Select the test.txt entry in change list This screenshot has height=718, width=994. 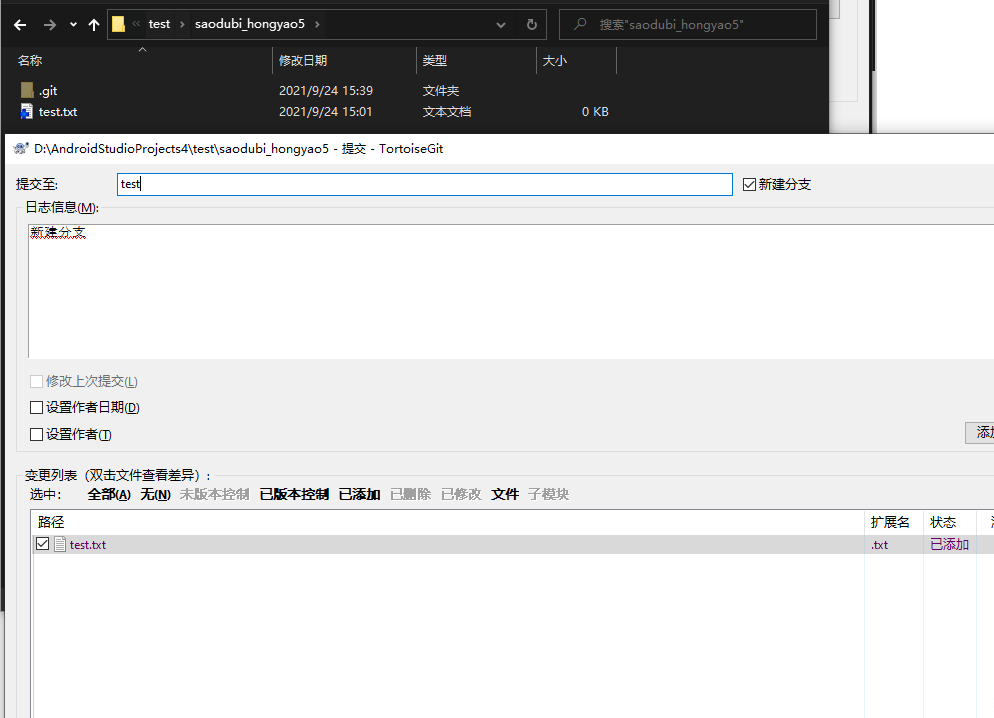coord(87,545)
